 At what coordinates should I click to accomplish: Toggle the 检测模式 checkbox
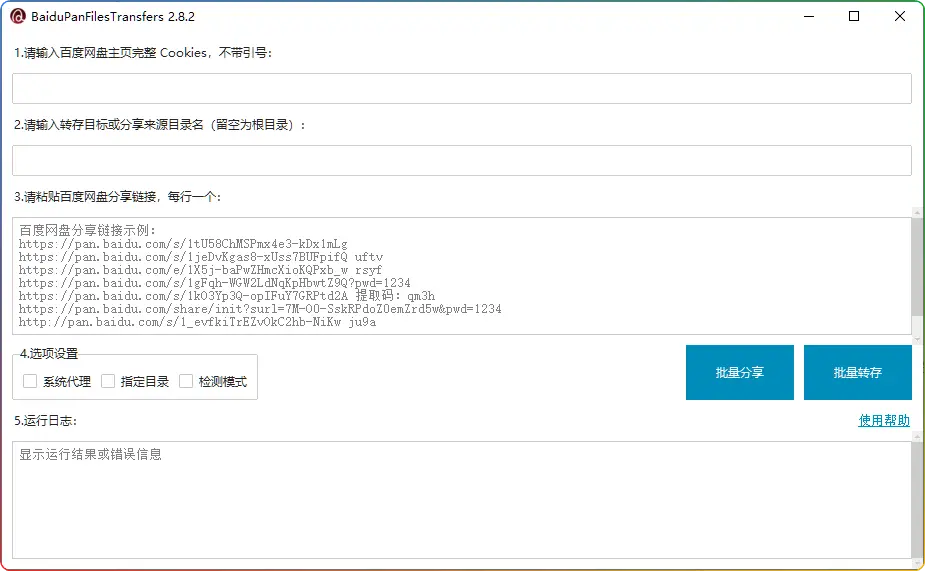click(186, 381)
